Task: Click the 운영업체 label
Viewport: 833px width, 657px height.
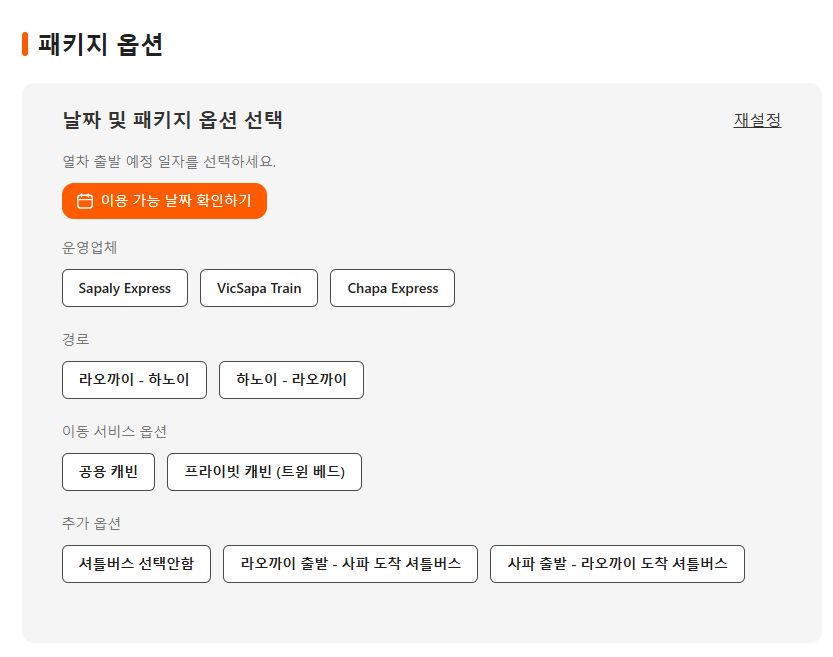Action: (89, 248)
